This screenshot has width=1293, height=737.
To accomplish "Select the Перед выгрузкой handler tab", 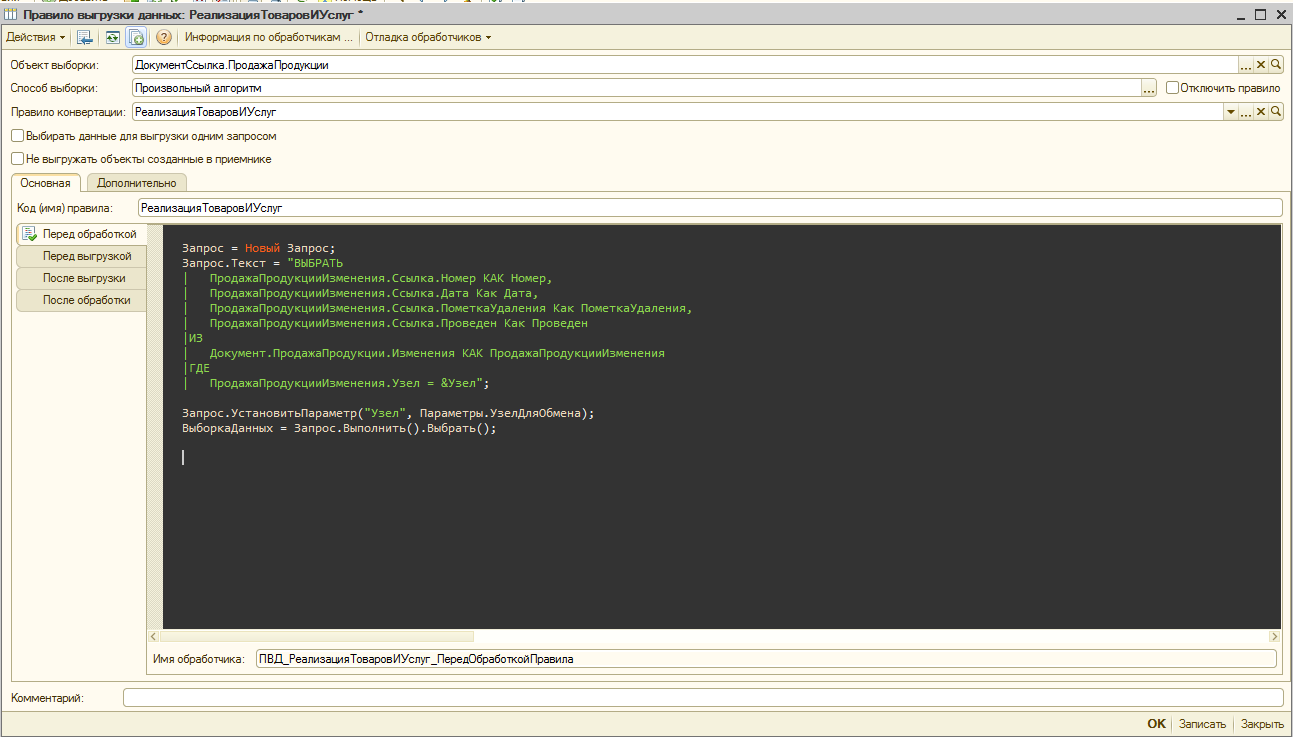I will tap(82, 256).
